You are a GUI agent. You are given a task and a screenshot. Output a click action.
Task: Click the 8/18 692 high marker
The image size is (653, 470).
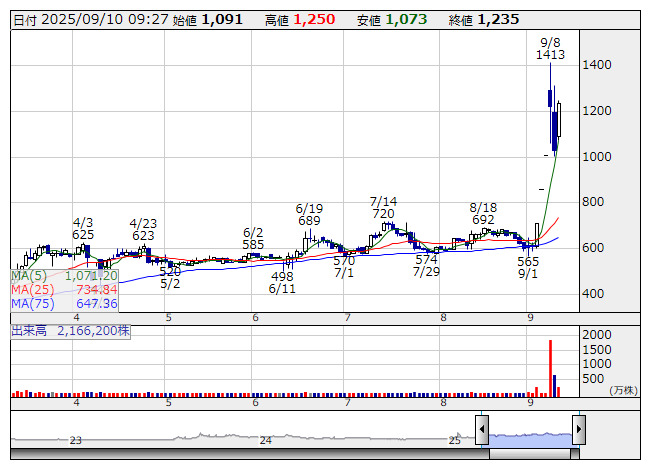pos(484,213)
